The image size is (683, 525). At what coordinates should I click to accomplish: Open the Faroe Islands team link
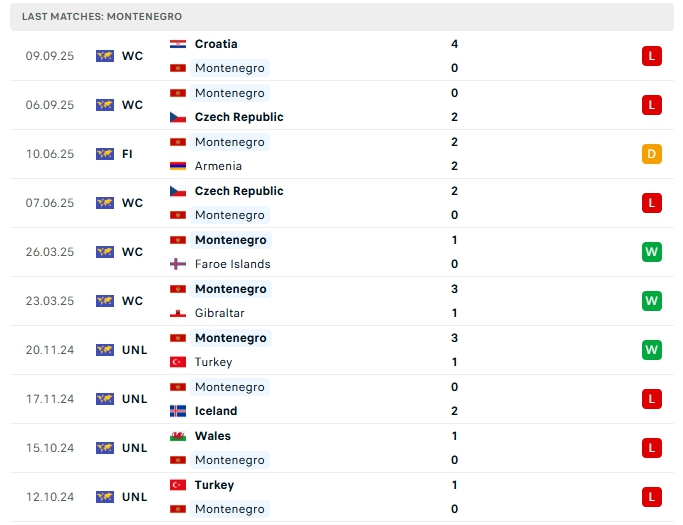[x=232, y=264]
